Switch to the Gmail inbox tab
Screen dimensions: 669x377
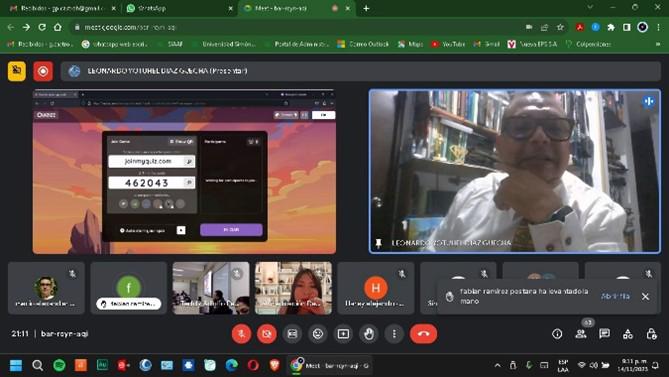[x=63, y=8]
